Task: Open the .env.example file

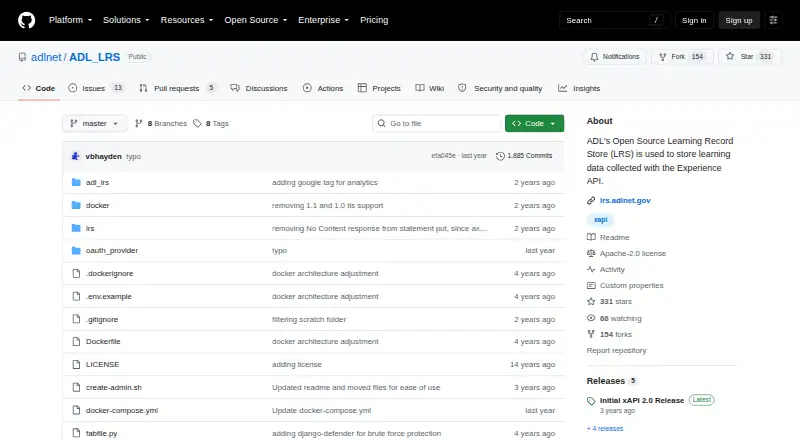Action: click(x=109, y=297)
